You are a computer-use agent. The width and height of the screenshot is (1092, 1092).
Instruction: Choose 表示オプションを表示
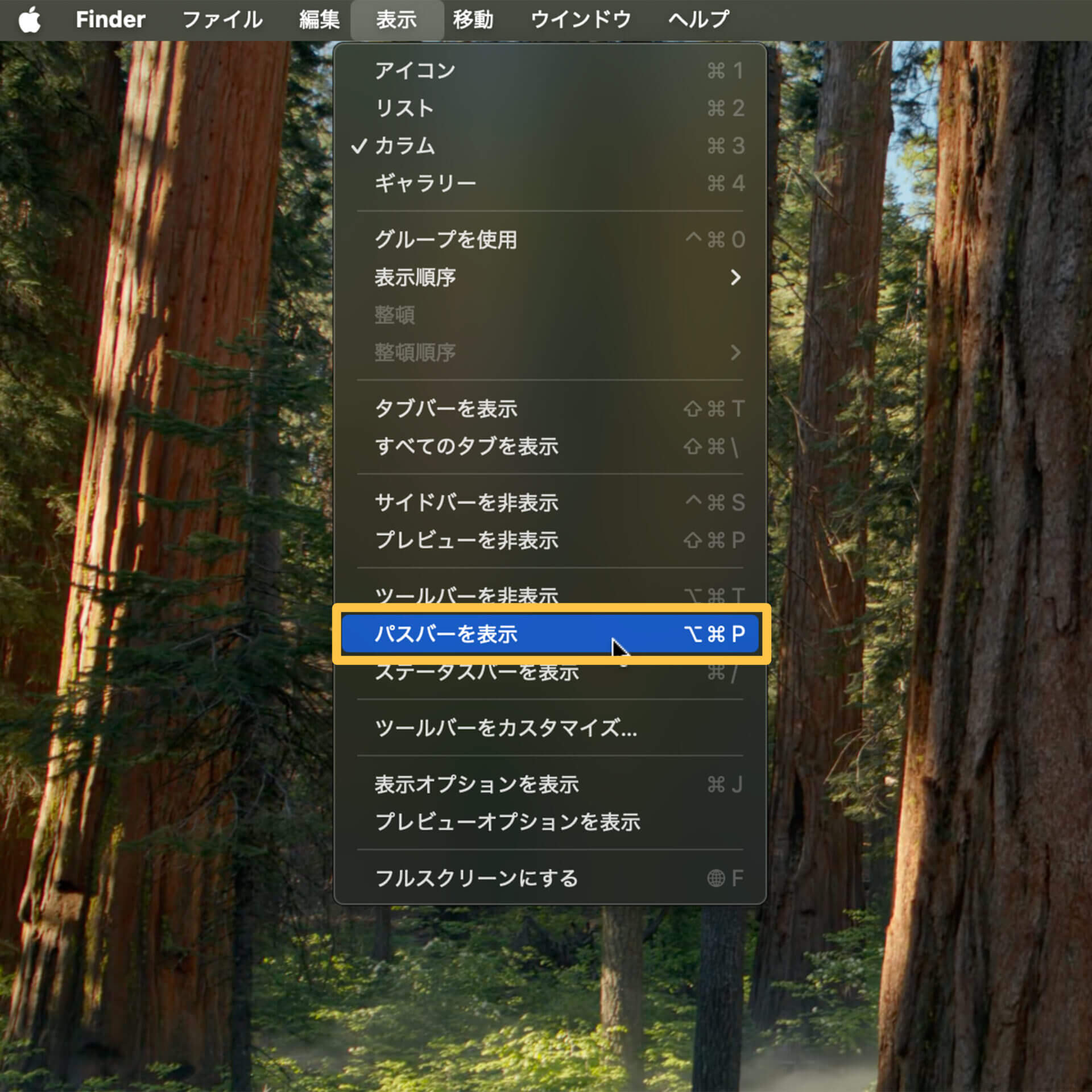[x=550, y=784]
